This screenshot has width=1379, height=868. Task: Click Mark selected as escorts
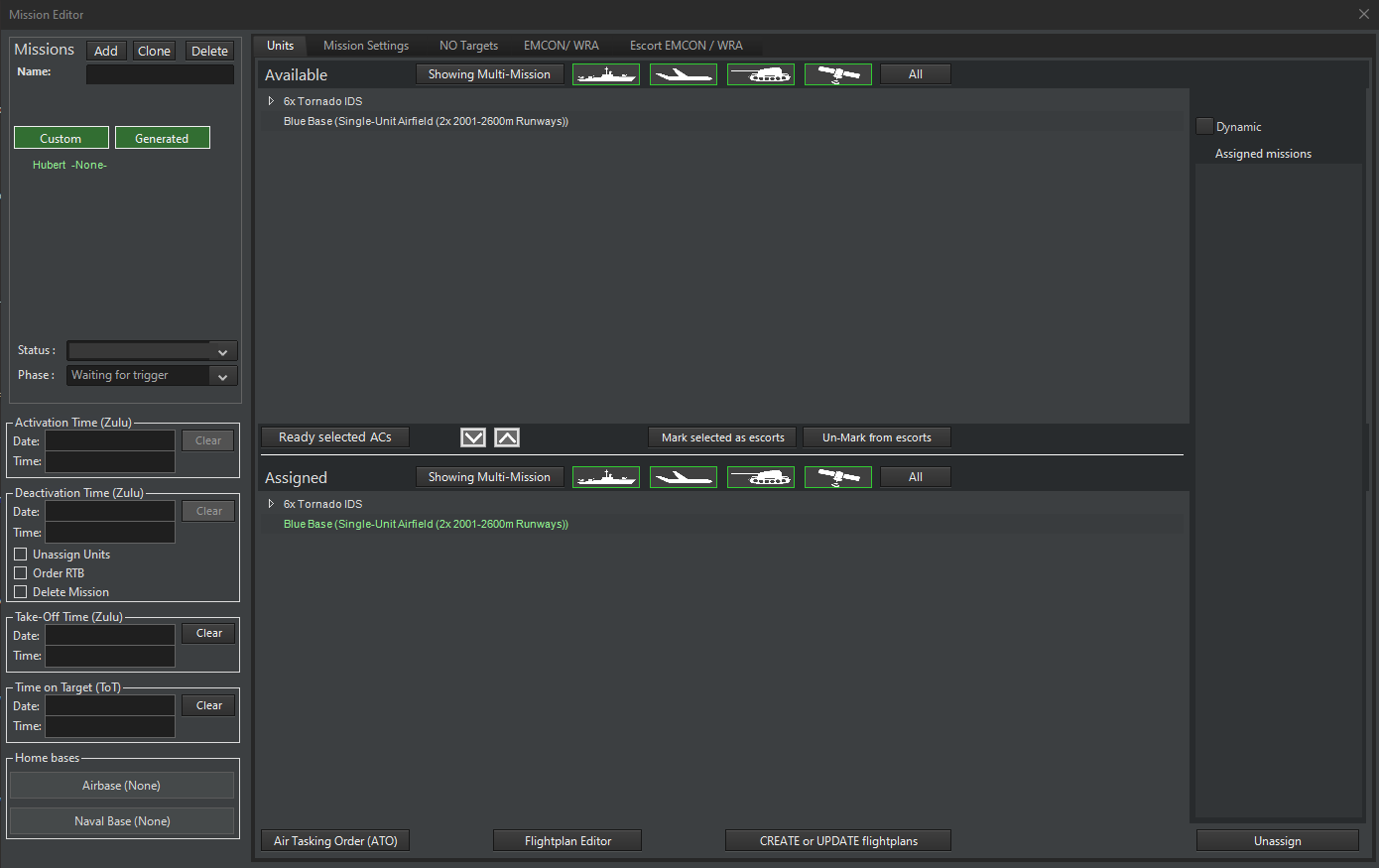tap(722, 437)
